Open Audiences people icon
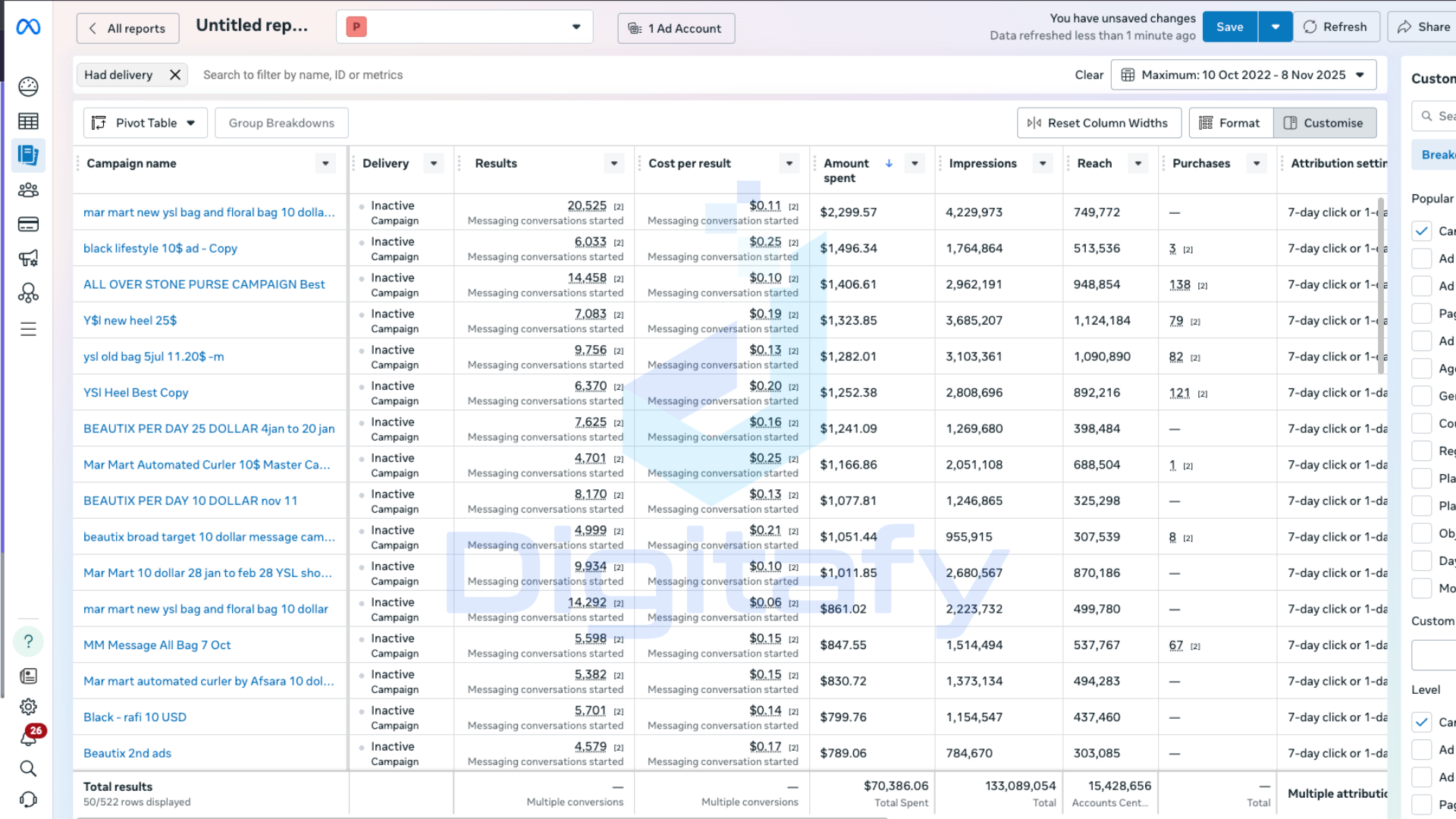The width and height of the screenshot is (1456, 819). (x=28, y=190)
